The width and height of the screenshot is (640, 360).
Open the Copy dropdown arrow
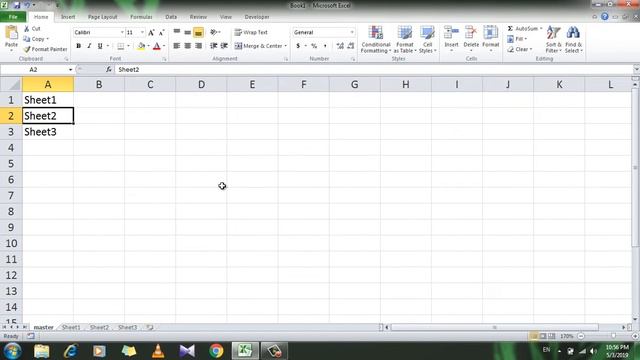[x=48, y=39]
